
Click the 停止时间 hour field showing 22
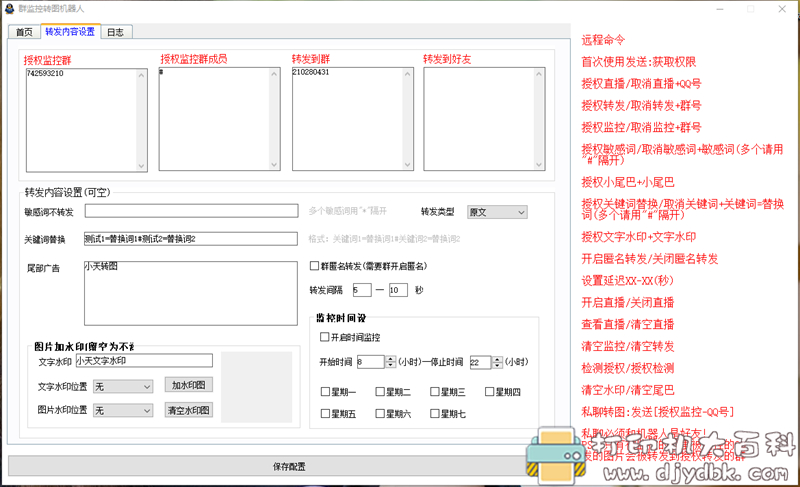coord(480,362)
